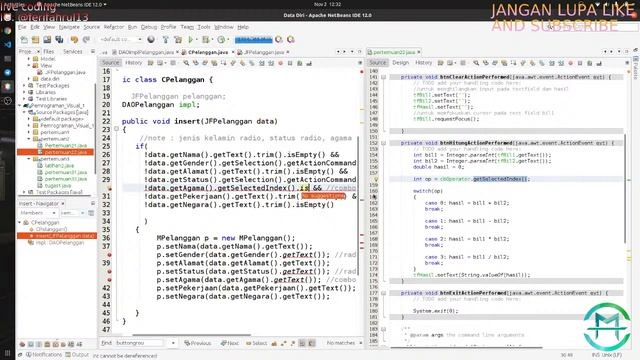This screenshot has height=360, width=640.
Task: Click the error marker beside line 41
Action: pos(109,280)
